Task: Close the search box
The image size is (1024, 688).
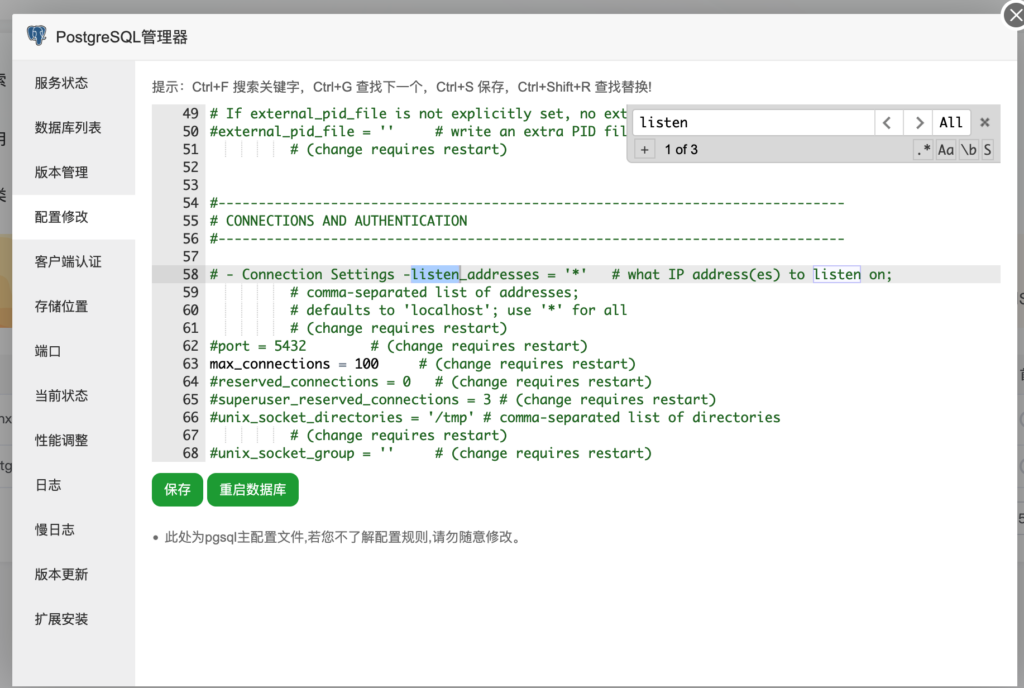Action: 985,122
